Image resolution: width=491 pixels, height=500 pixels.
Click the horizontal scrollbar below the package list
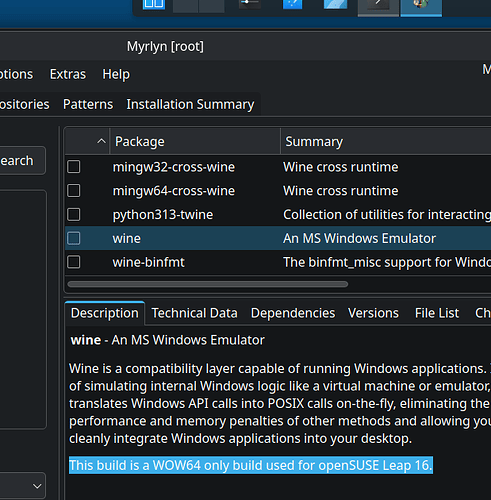[208, 284]
